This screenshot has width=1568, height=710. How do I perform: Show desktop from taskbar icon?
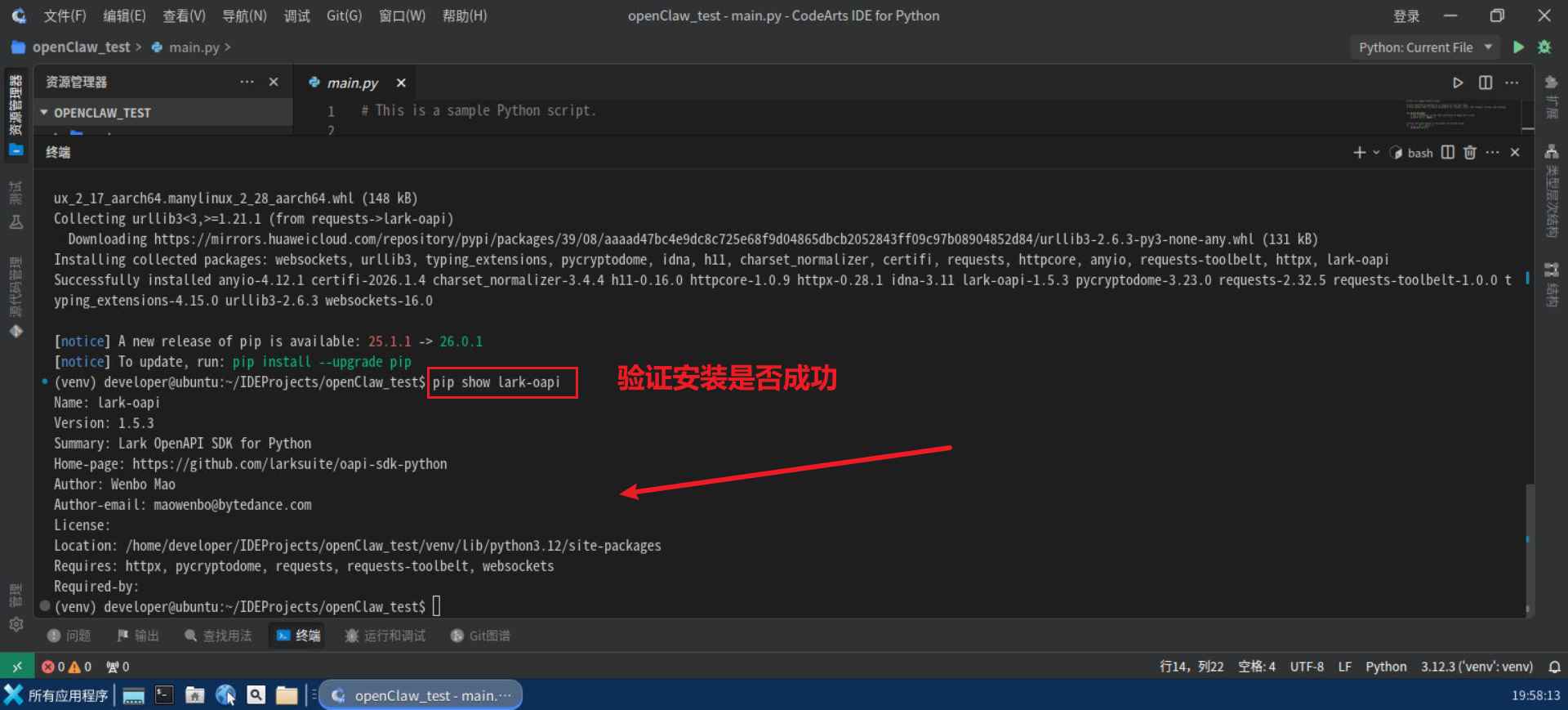click(x=133, y=695)
